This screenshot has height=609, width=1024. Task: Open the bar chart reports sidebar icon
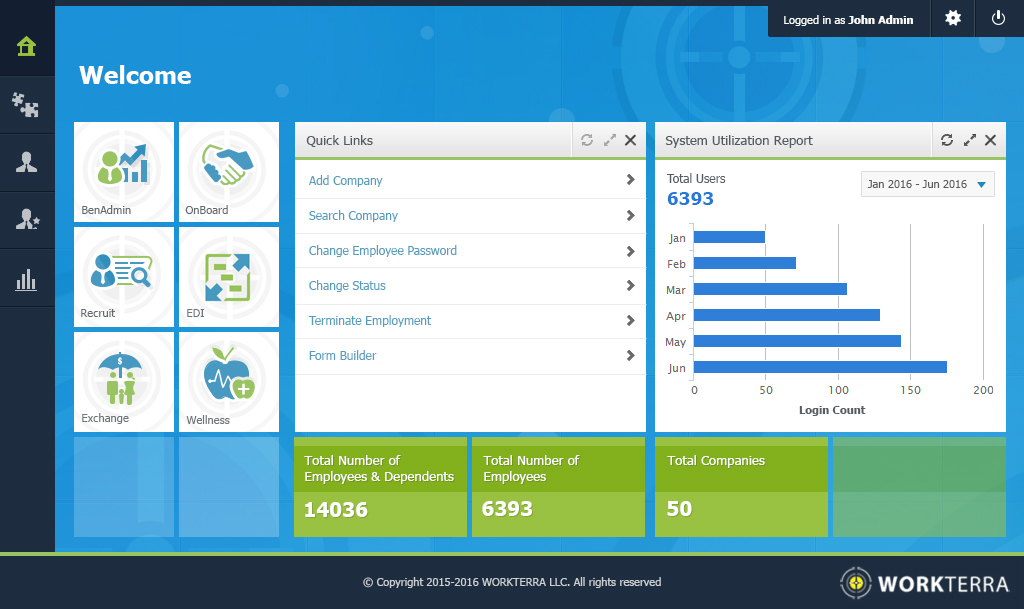point(27,279)
